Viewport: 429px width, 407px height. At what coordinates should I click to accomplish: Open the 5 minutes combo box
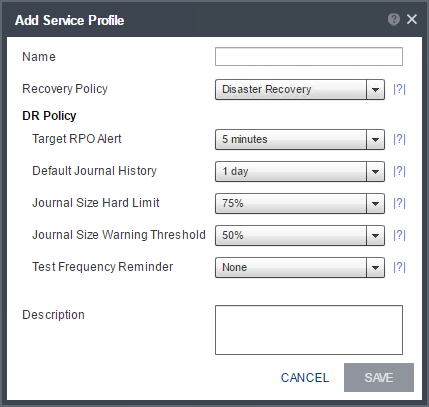tap(300, 139)
